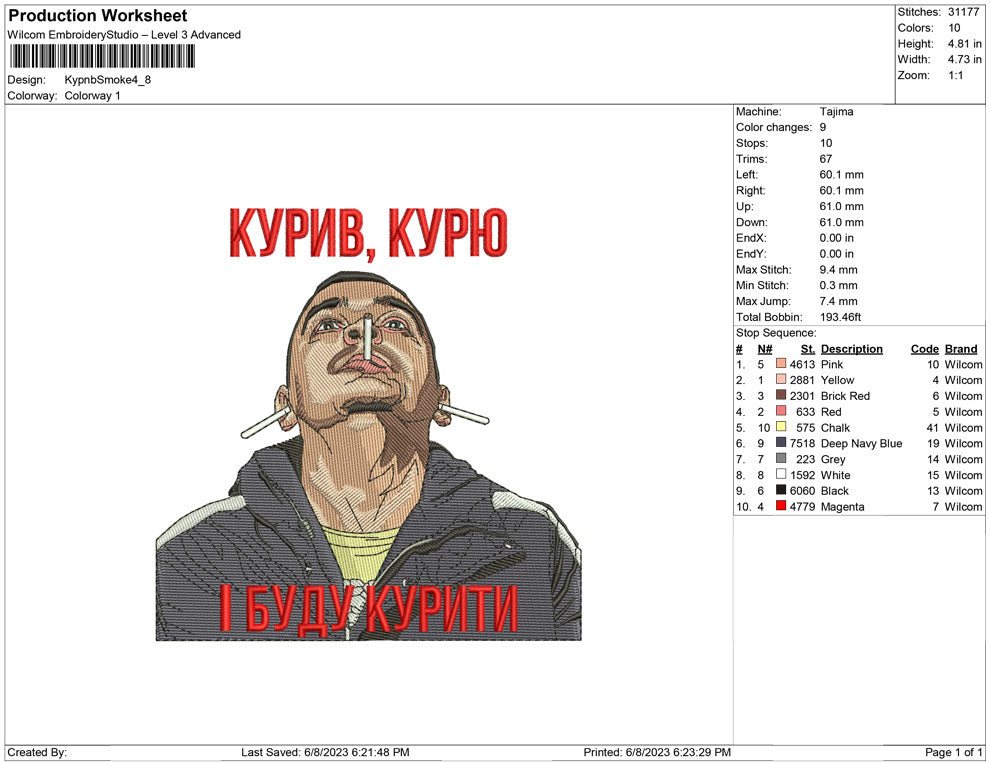Click the Color changes value '9'
Viewport: 990px width, 762px height.
coord(823,127)
